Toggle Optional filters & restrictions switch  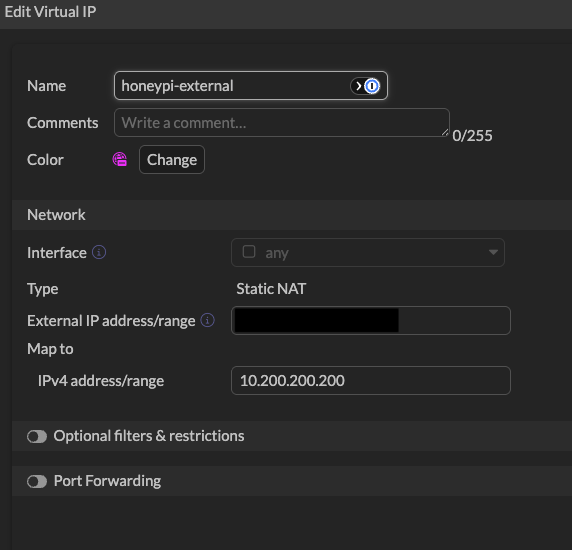click(x=37, y=436)
